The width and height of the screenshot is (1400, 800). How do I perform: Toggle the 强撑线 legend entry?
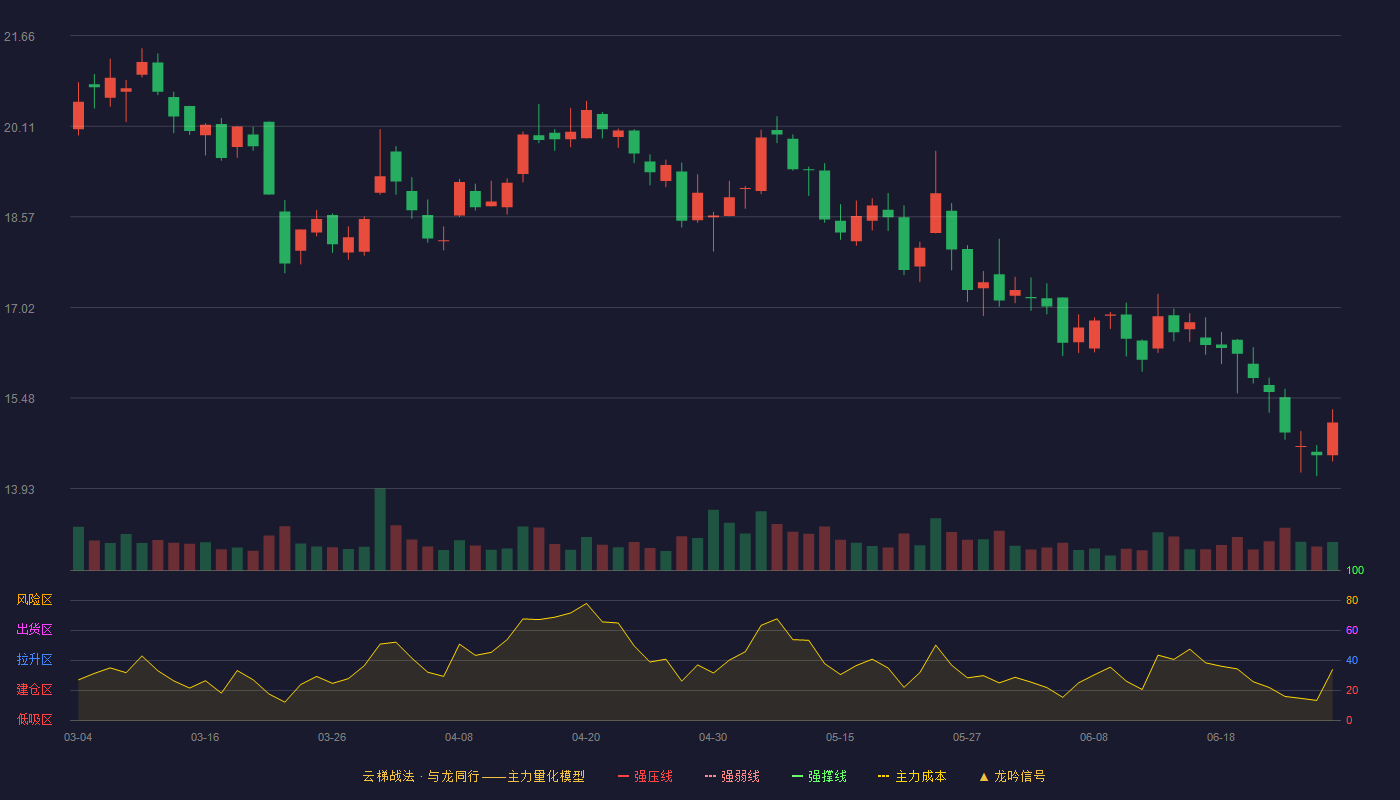819,776
